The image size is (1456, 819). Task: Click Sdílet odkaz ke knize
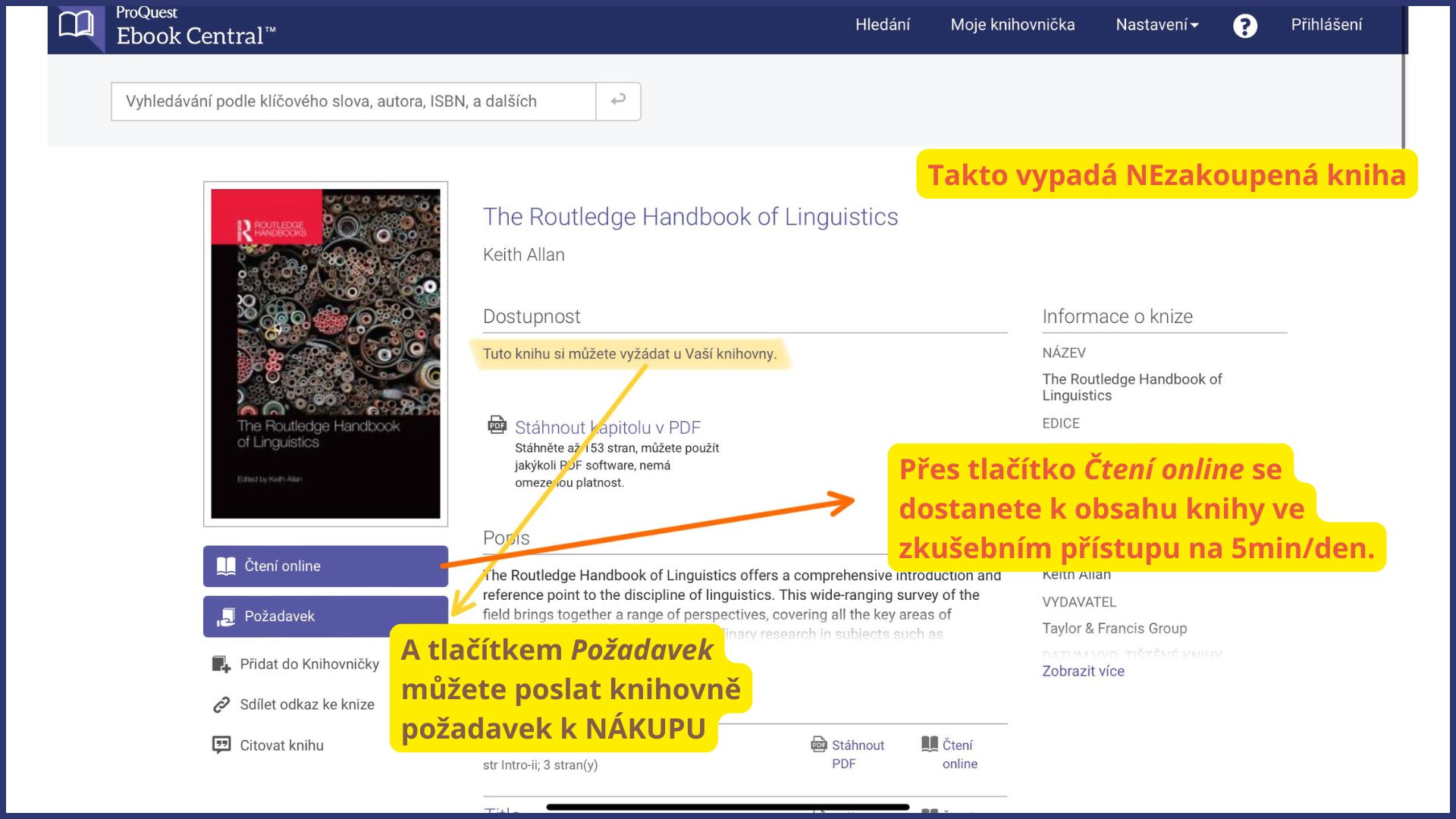point(307,704)
